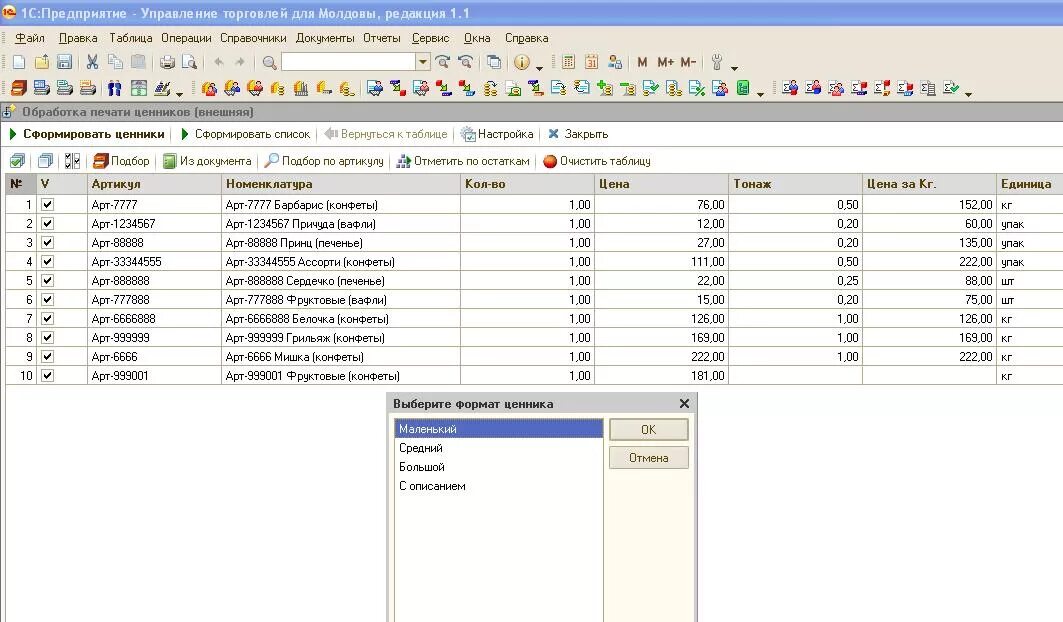Image resolution: width=1063 pixels, height=622 pixels.
Task: Click the Invert checkmarks icon
Action: 73,161
